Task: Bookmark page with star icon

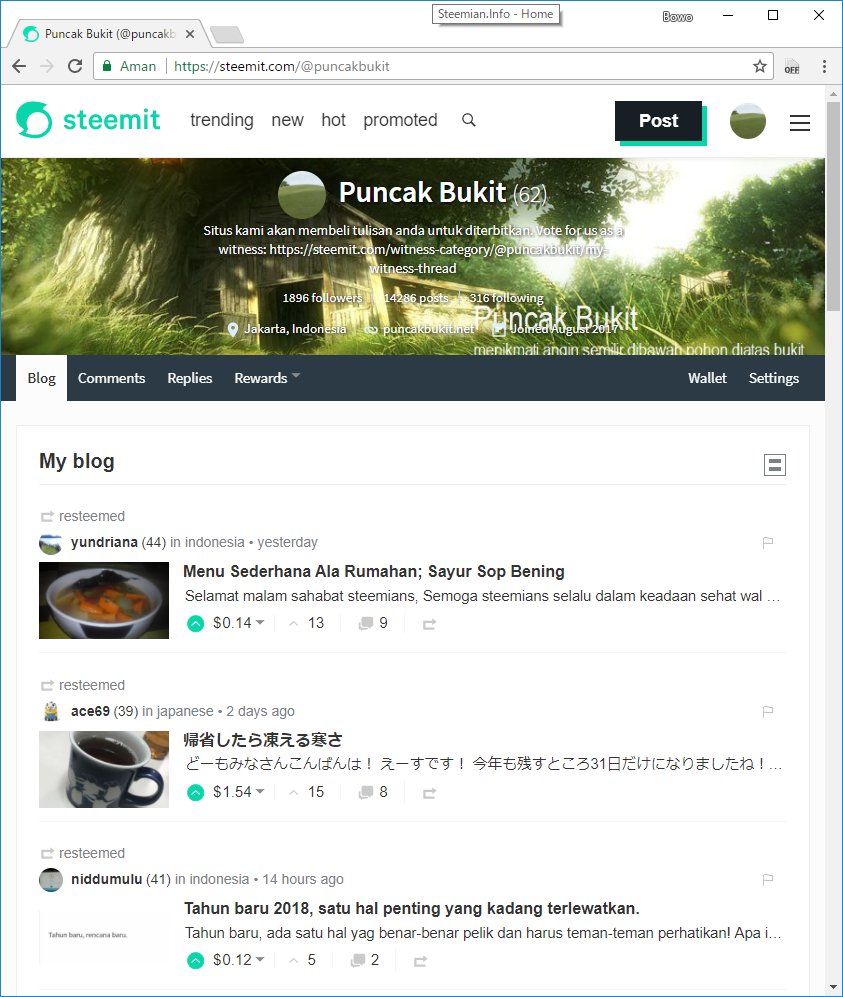Action: pyautogui.click(x=760, y=66)
